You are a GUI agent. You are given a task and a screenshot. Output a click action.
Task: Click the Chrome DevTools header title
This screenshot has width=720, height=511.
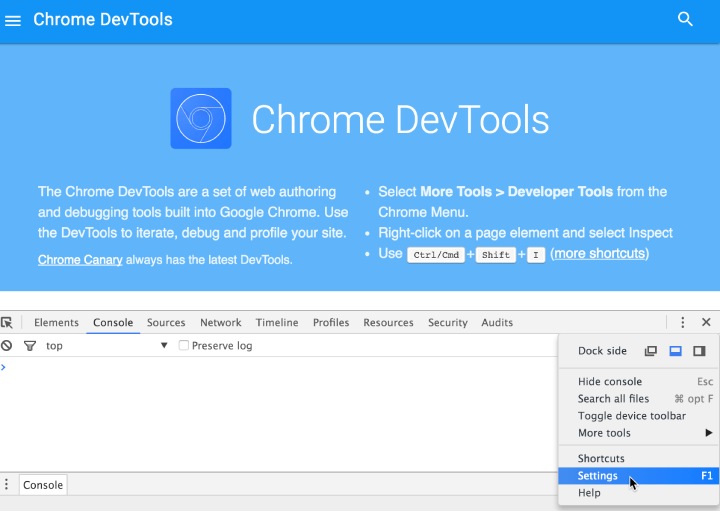point(103,20)
